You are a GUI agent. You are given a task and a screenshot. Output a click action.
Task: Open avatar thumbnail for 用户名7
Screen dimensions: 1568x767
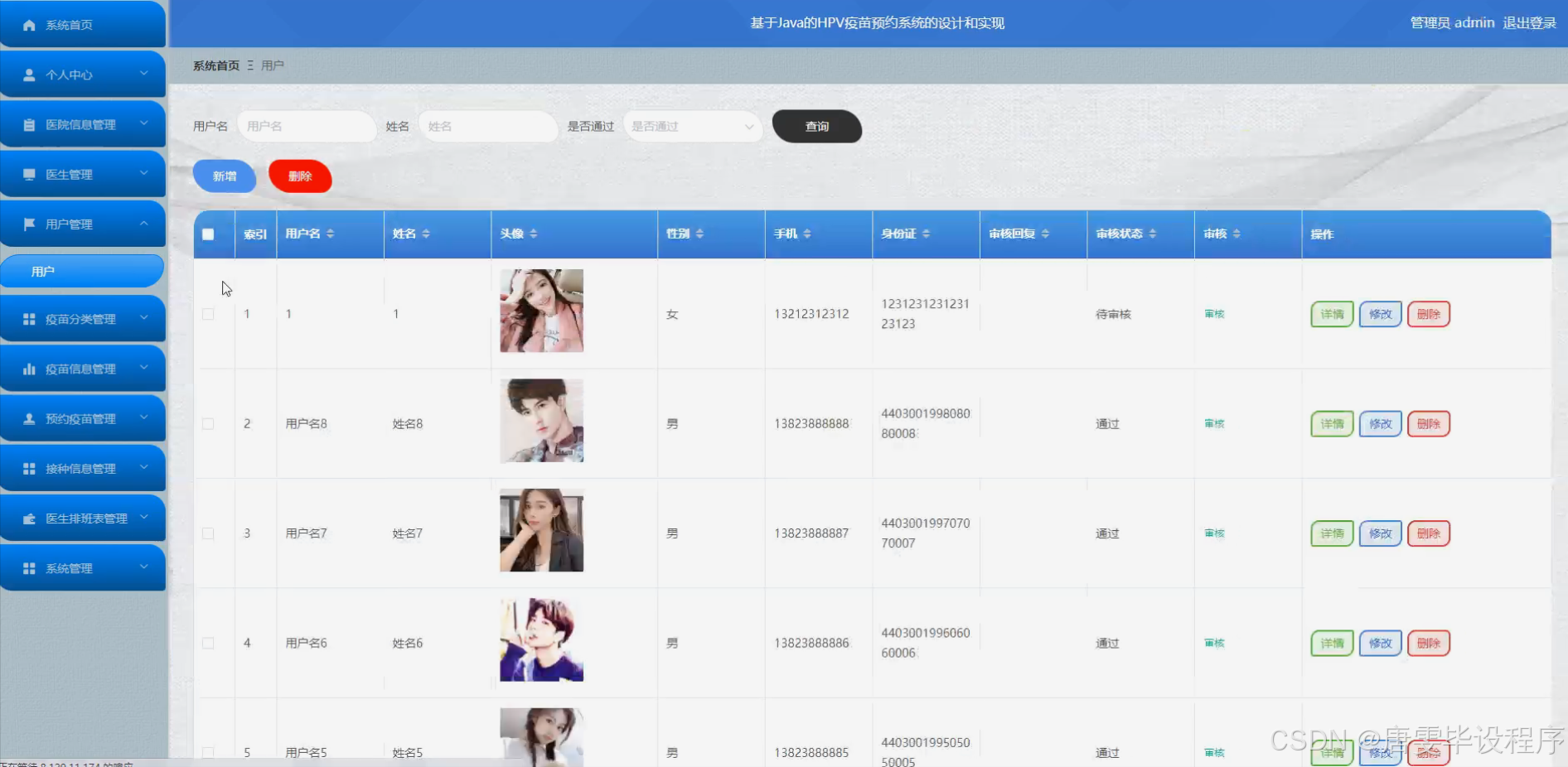[541, 530]
